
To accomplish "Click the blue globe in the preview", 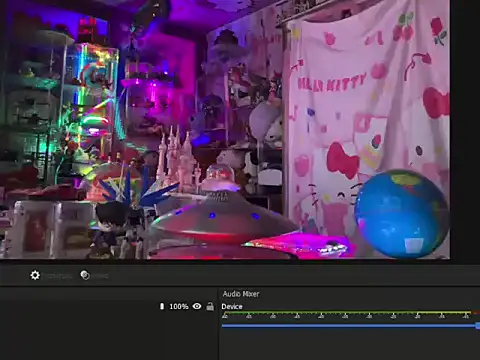I will pyautogui.click(x=402, y=213).
